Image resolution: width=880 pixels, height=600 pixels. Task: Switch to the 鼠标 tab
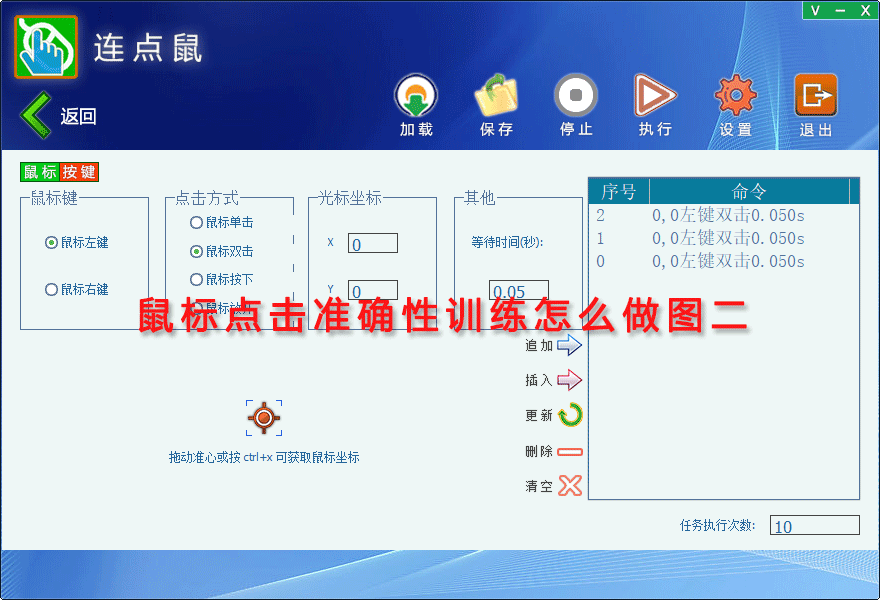tap(40, 172)
